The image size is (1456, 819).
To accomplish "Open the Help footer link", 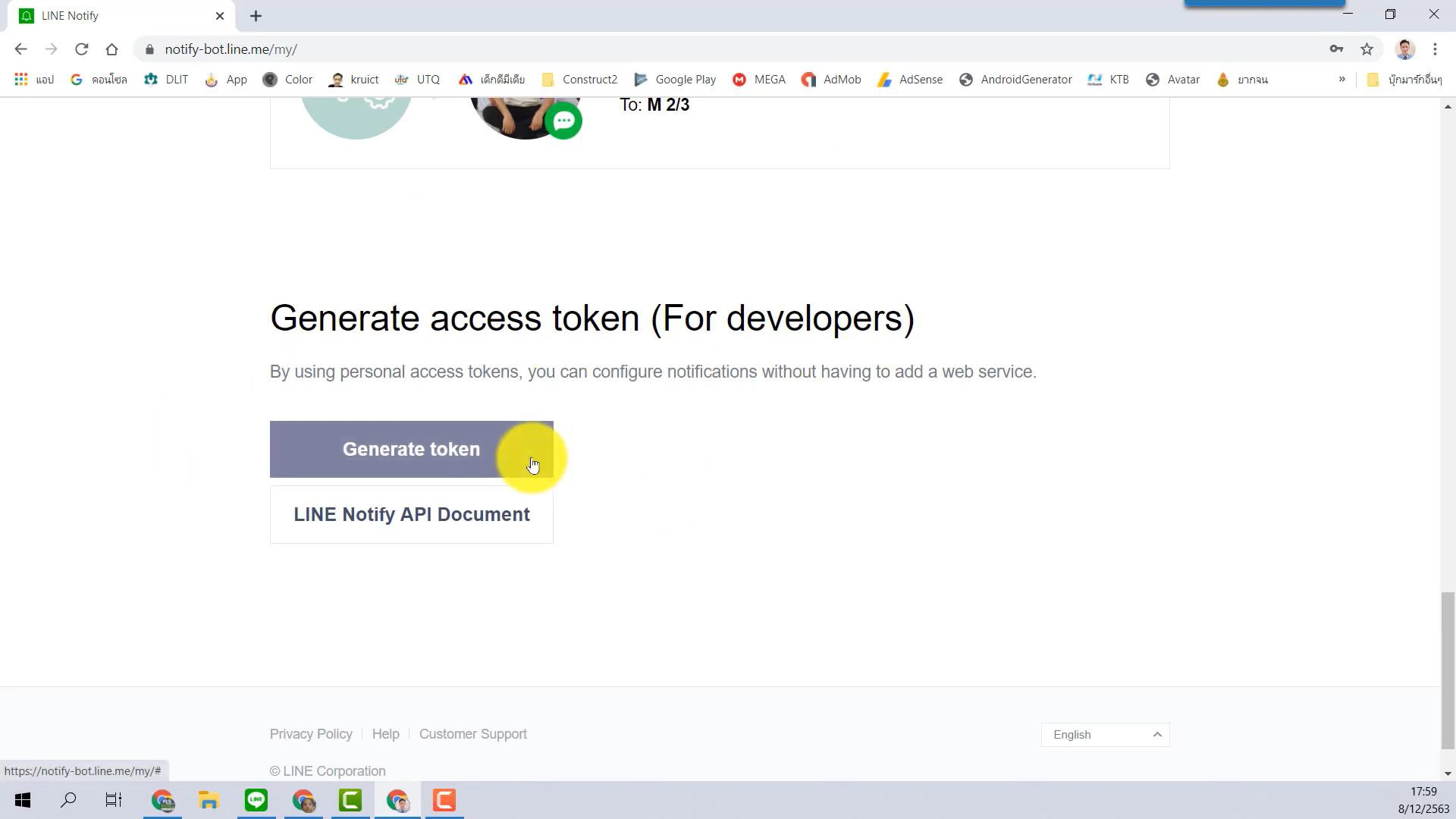I will pos(385,734).
